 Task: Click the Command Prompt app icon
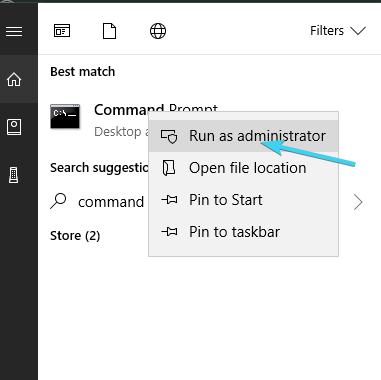[65, 116]
